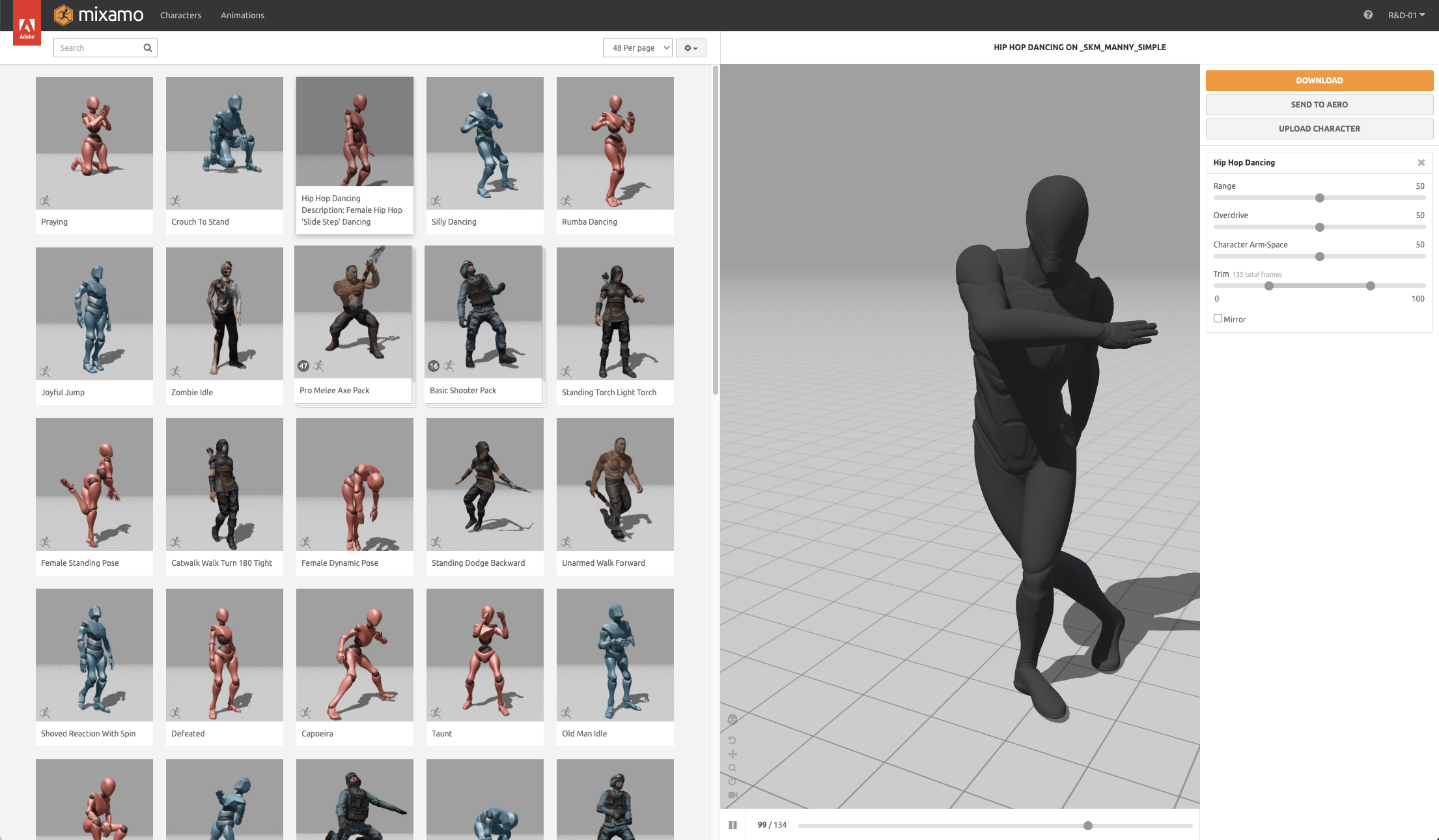Screen dimensions: 1439x840
Task: Click the pan move-arrows icon
Action: 733,754
